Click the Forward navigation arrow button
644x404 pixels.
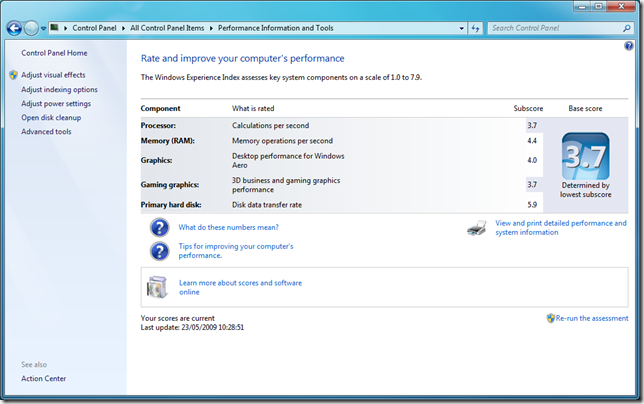click(31, 28)
